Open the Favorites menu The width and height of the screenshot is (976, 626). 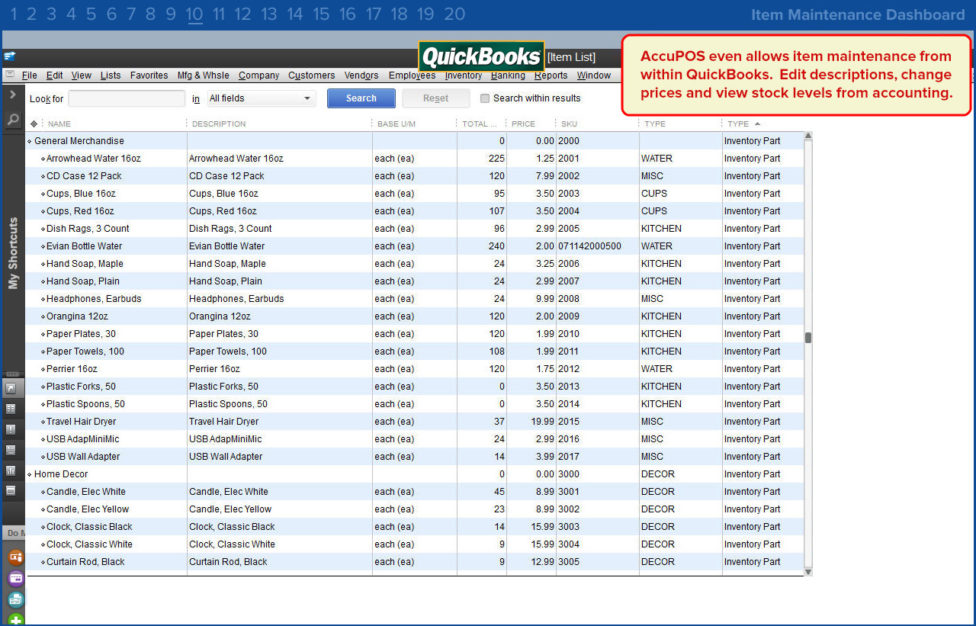click(149, 75)
